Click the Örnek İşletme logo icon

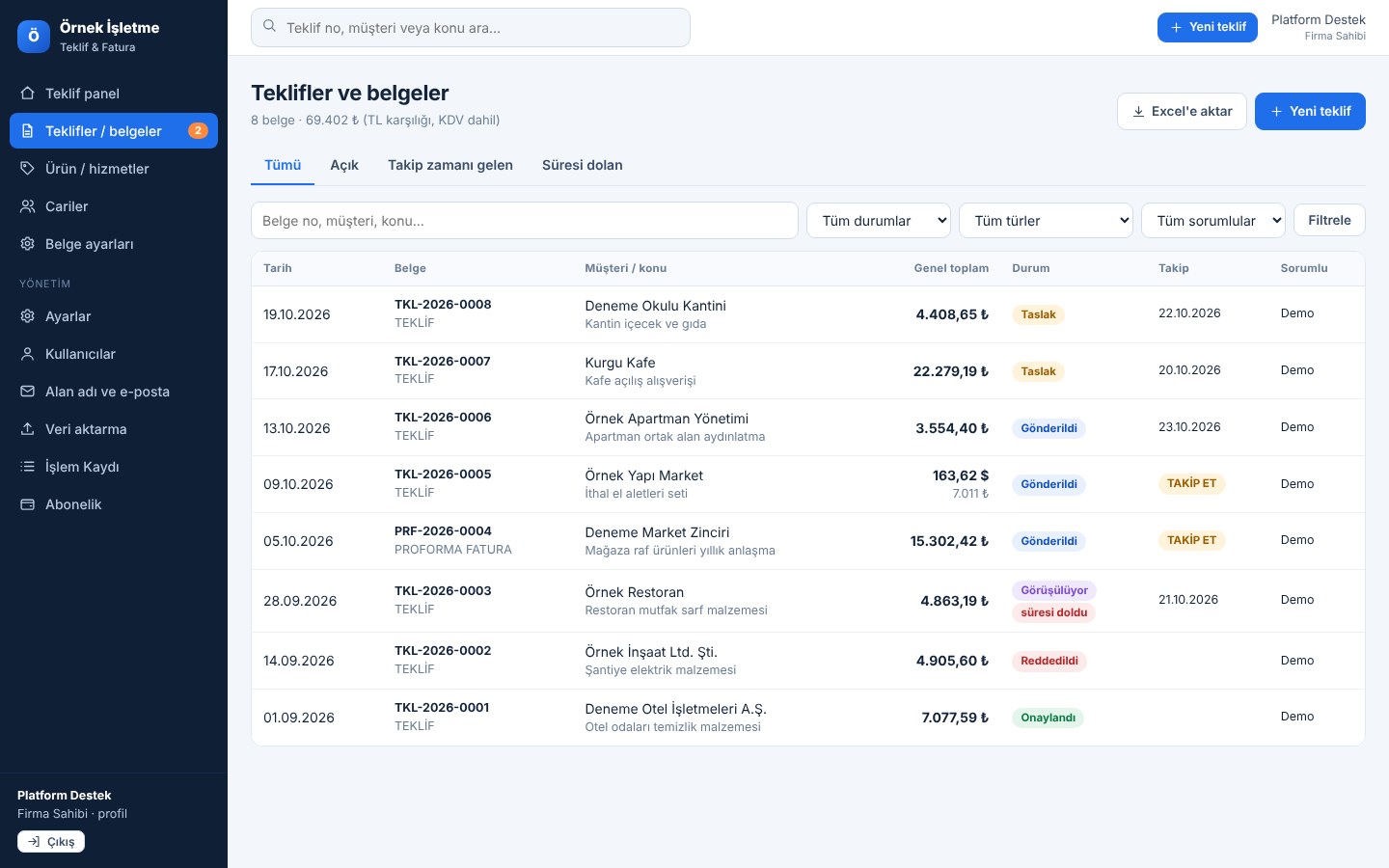click(x=34, y=37)
